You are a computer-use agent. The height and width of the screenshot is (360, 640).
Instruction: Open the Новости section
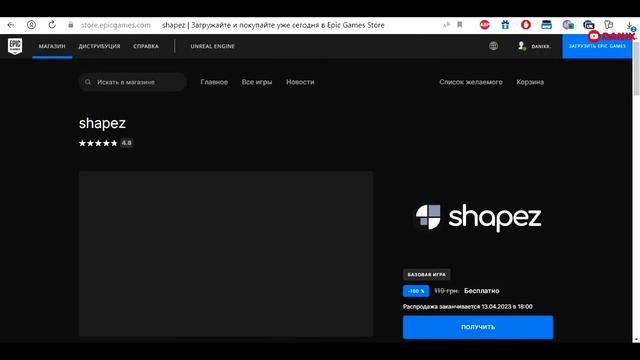pyautogui.click(x=300, y=82)
